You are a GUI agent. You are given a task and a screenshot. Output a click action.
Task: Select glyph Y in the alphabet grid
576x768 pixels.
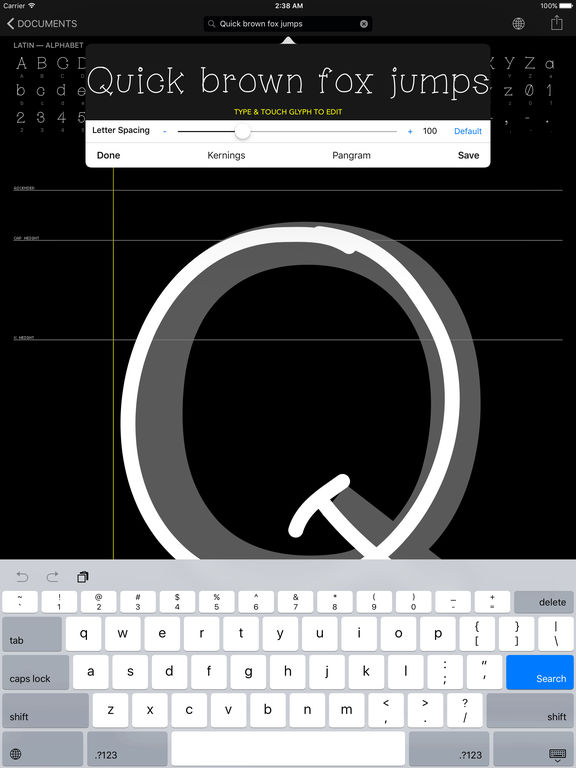tap(509, 64)
